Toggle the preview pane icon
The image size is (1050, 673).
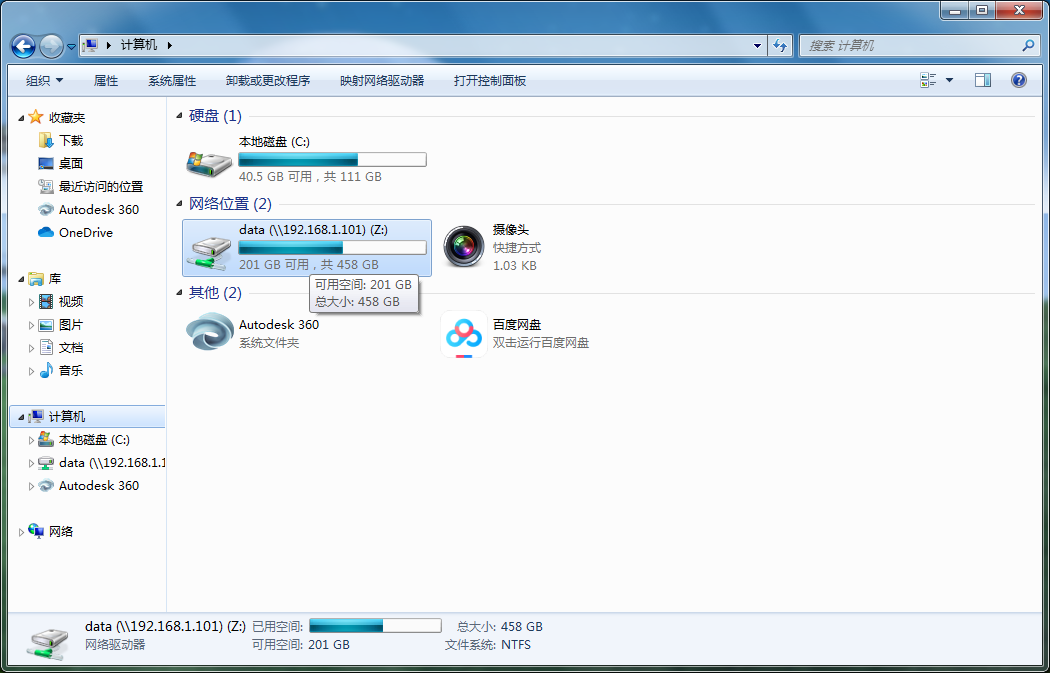(983, 80)
